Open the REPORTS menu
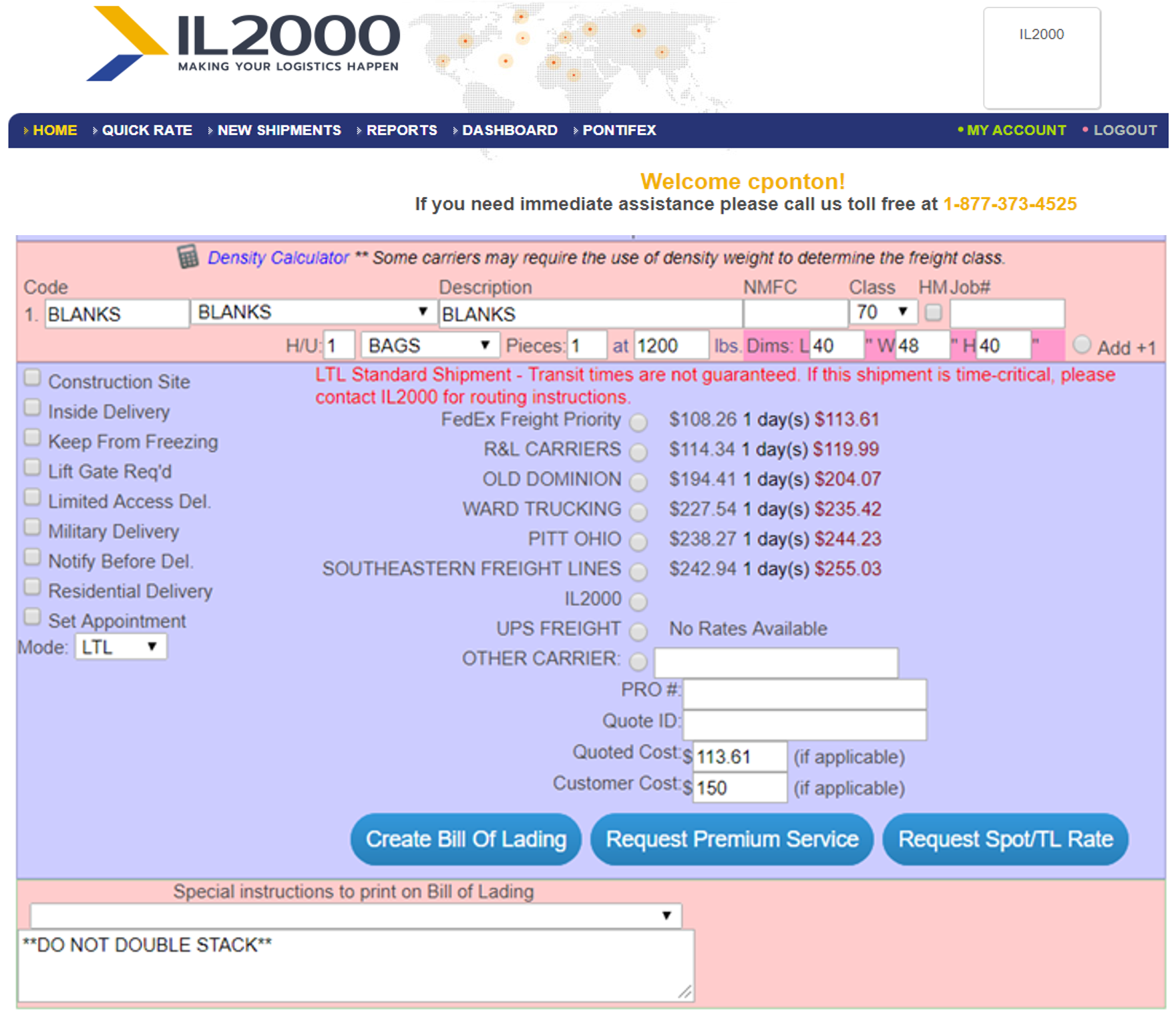 401,130
